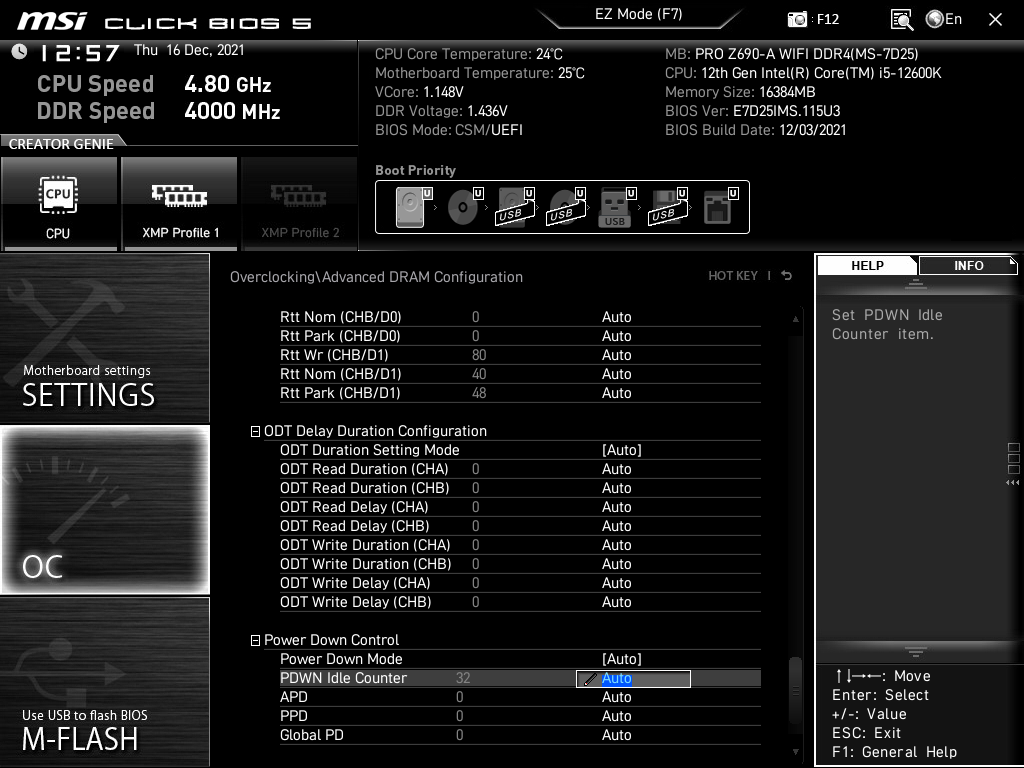Select the hard disk boot priority device
Image resolution: width=1024 pixels, height=768 pixels.
point(414,207)
